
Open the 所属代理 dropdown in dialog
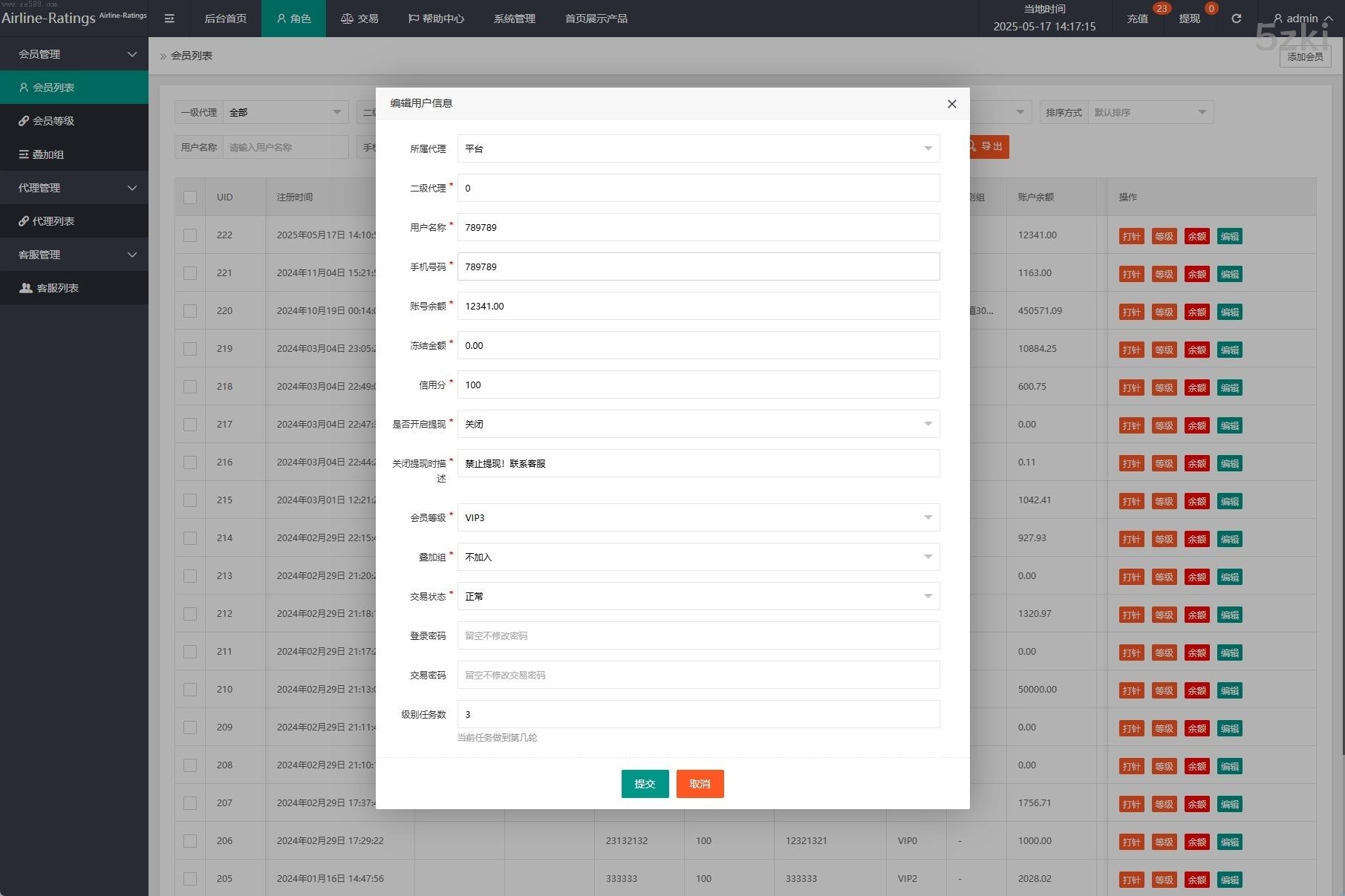click(x=698, y=148)
